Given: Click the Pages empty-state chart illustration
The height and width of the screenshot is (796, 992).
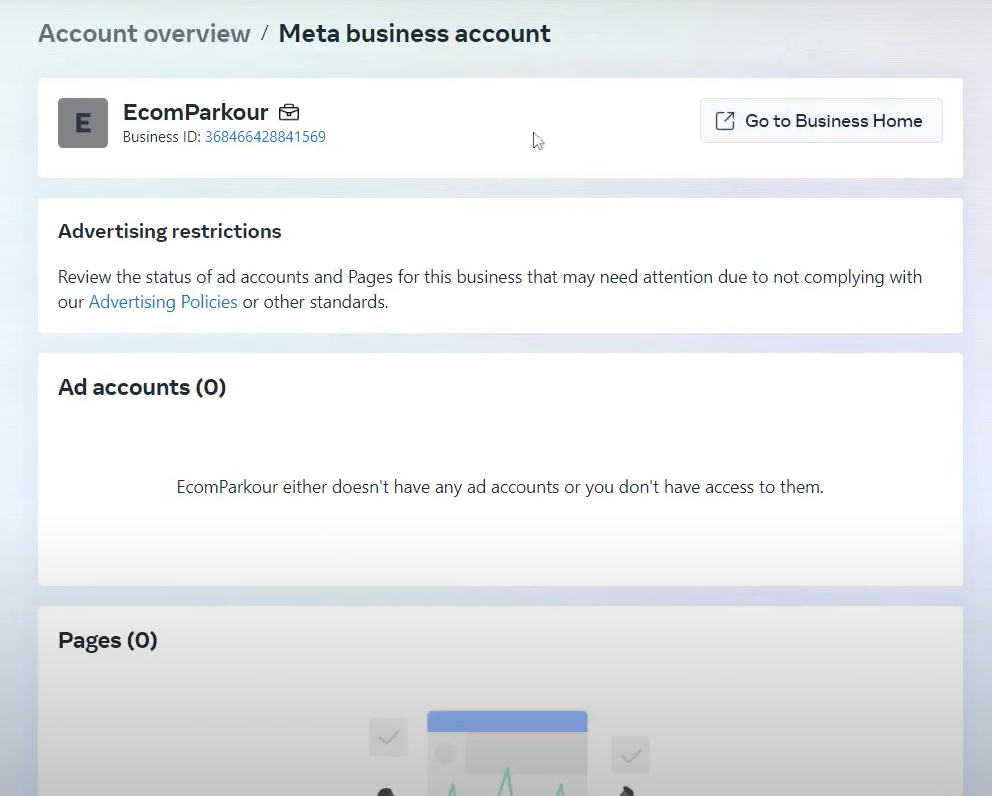Looking at the screenshot, I should [x=507, y=753].
